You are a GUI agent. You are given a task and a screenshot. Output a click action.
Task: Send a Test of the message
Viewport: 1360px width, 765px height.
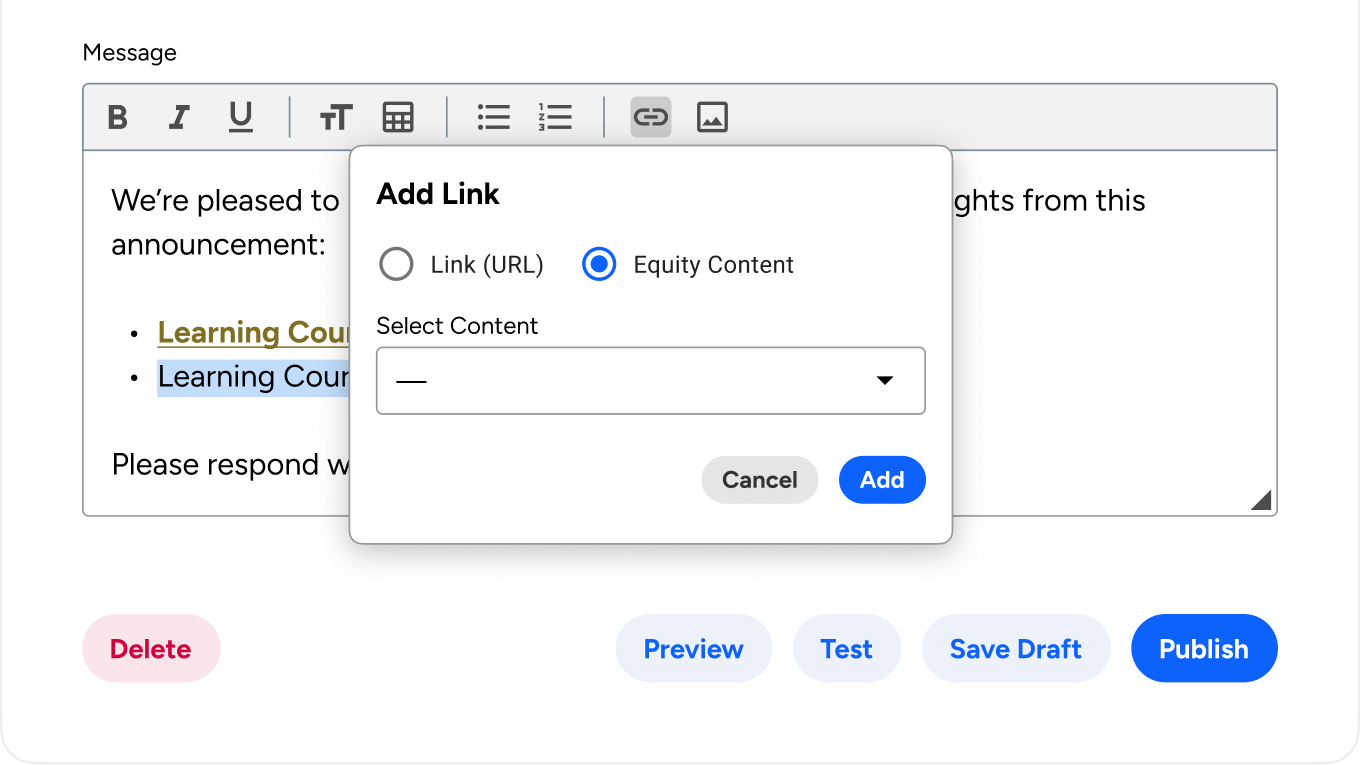point(846,649)
